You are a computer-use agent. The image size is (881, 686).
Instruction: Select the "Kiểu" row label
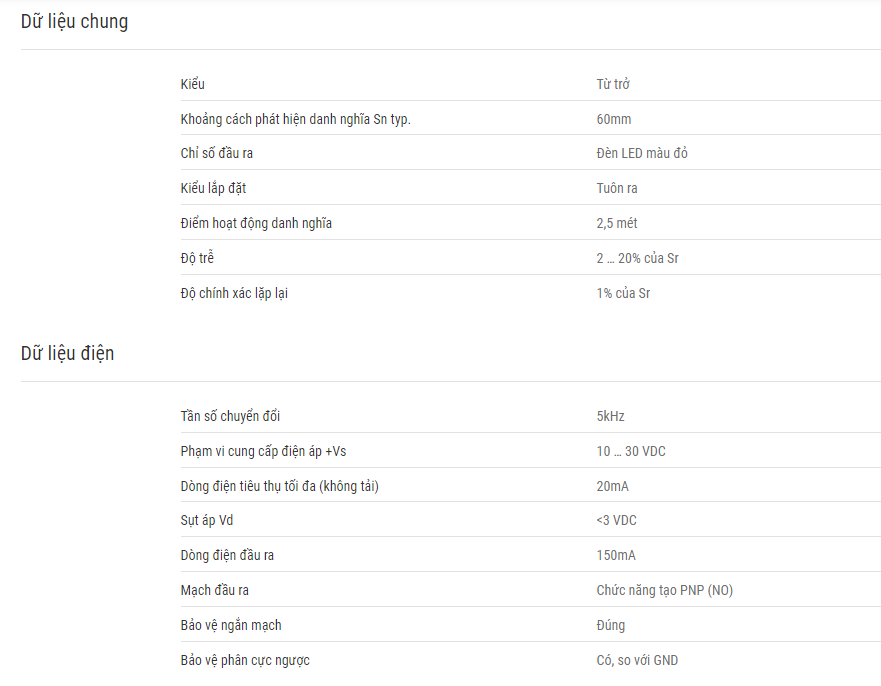point(193,84)
